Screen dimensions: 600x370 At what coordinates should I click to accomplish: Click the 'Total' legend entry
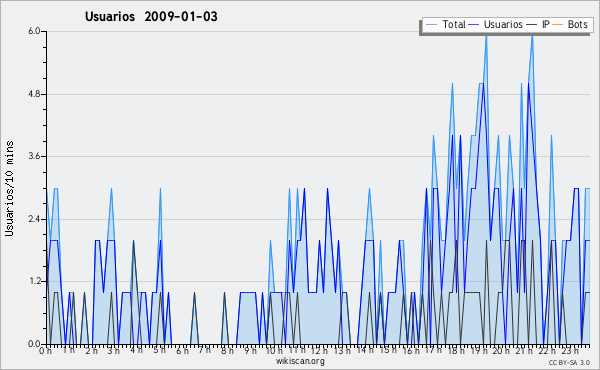coord(454,24)
